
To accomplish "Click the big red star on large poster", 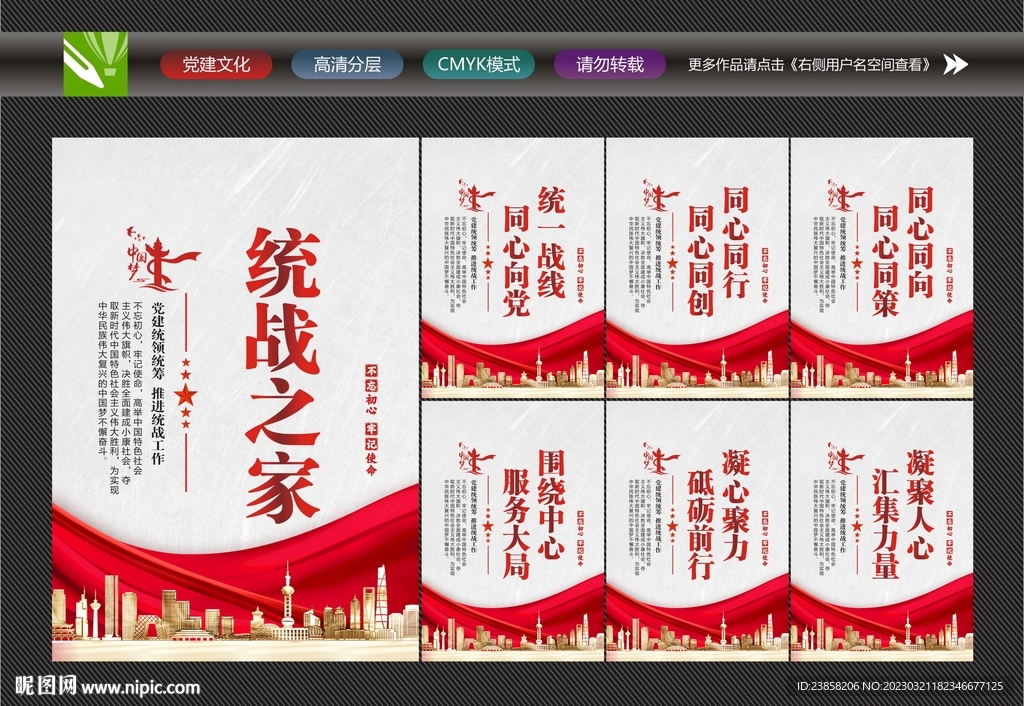I will [x=186, y=395].
